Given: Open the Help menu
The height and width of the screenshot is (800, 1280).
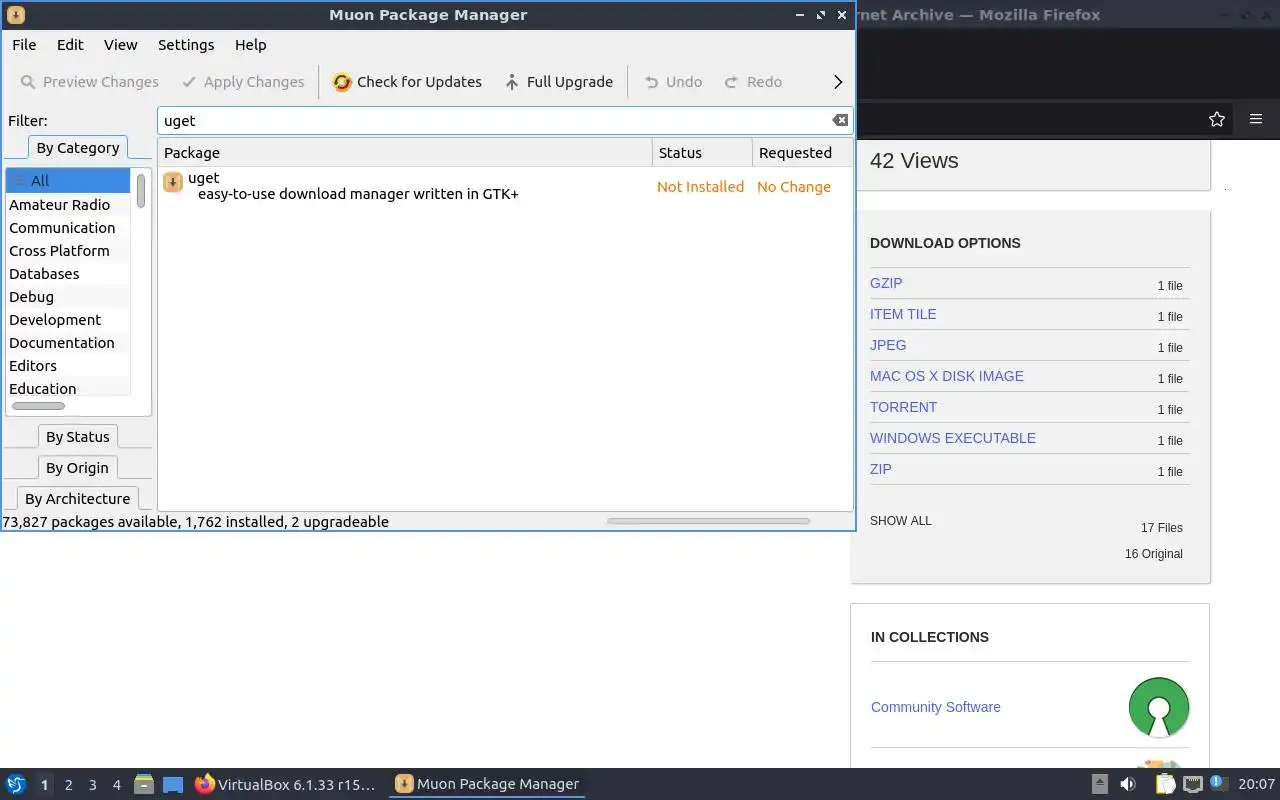Looking at the screenshot, I should pos(250,44).
